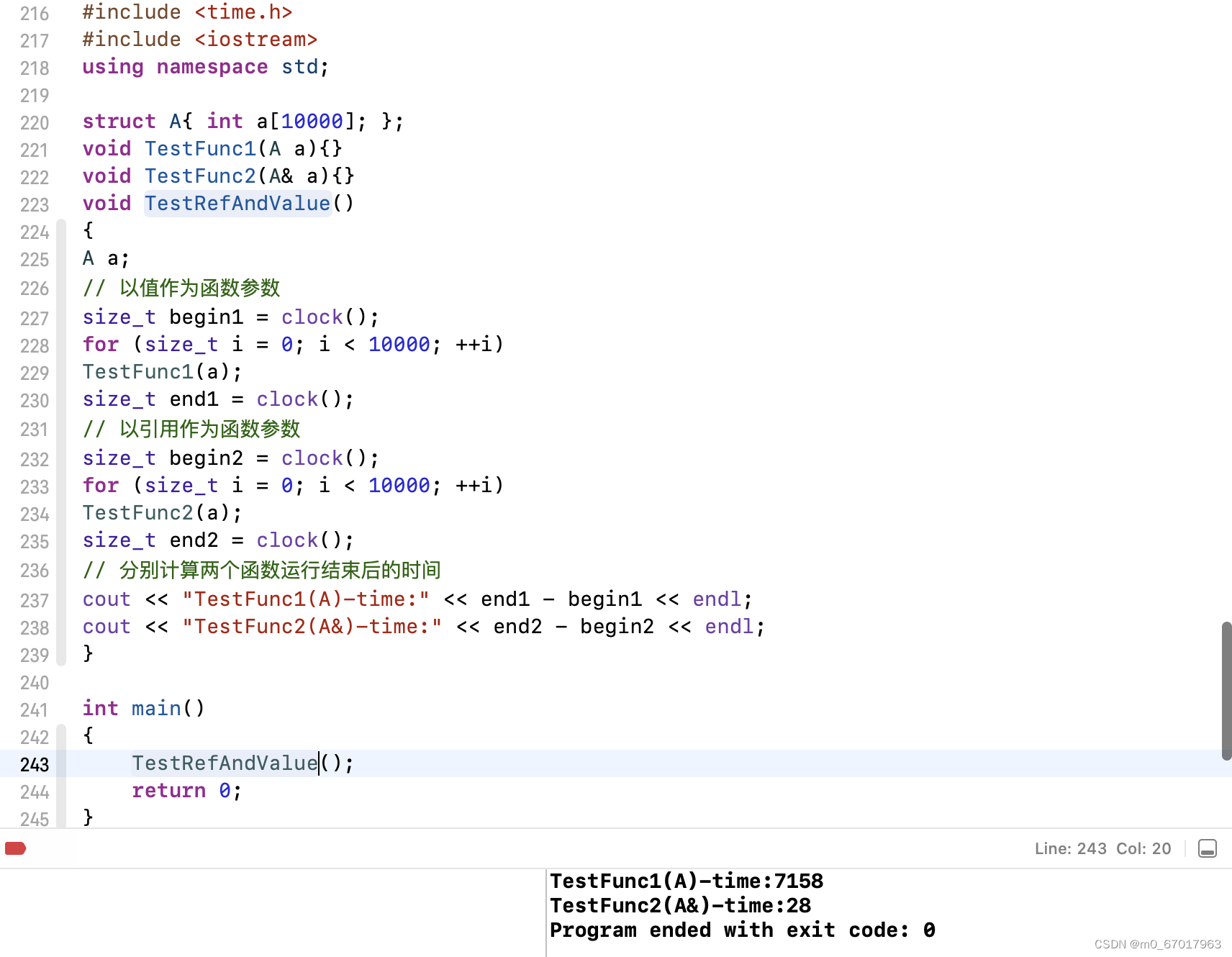Click the begin2 = clock() statement
1232x957 pixels.
(x=231, y=458)
